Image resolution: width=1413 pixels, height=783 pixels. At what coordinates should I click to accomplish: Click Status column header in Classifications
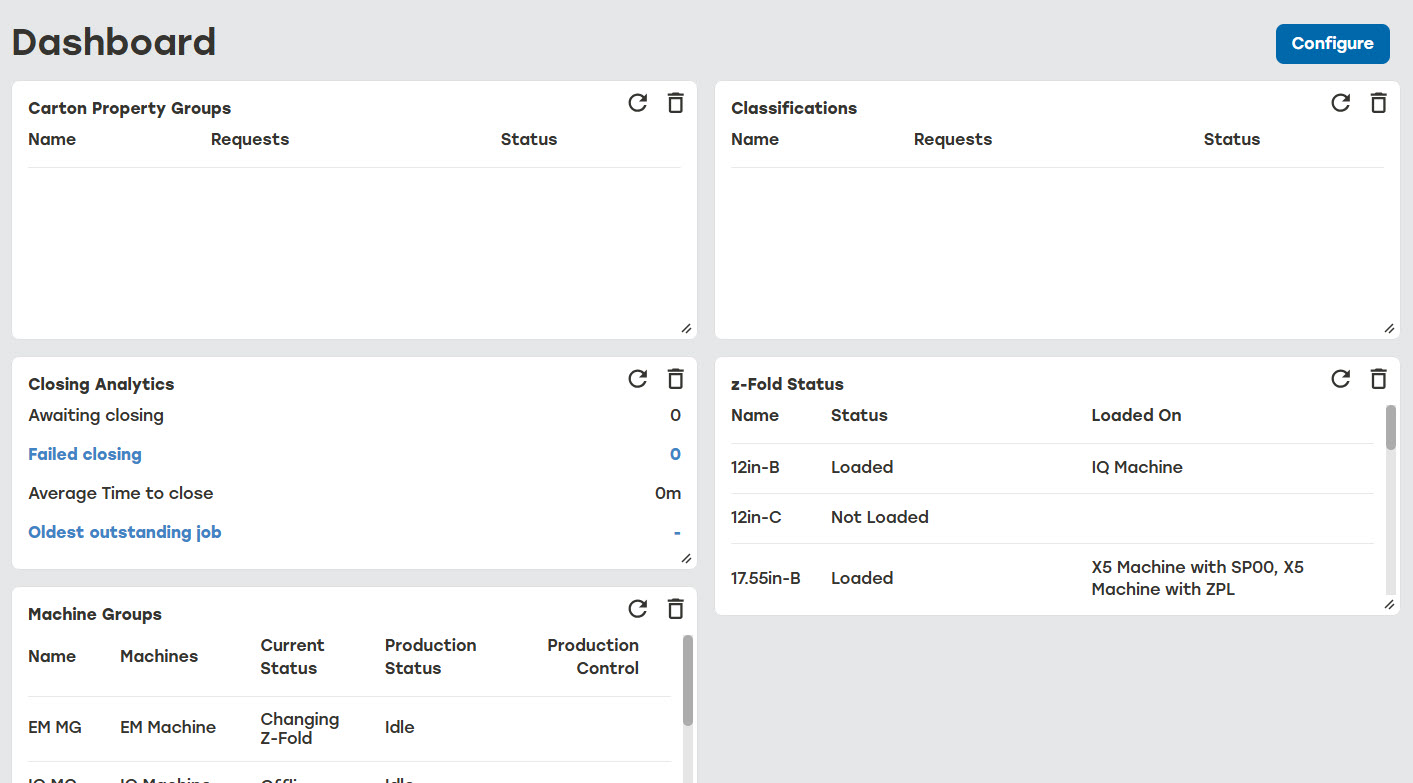pos(1232,139)
